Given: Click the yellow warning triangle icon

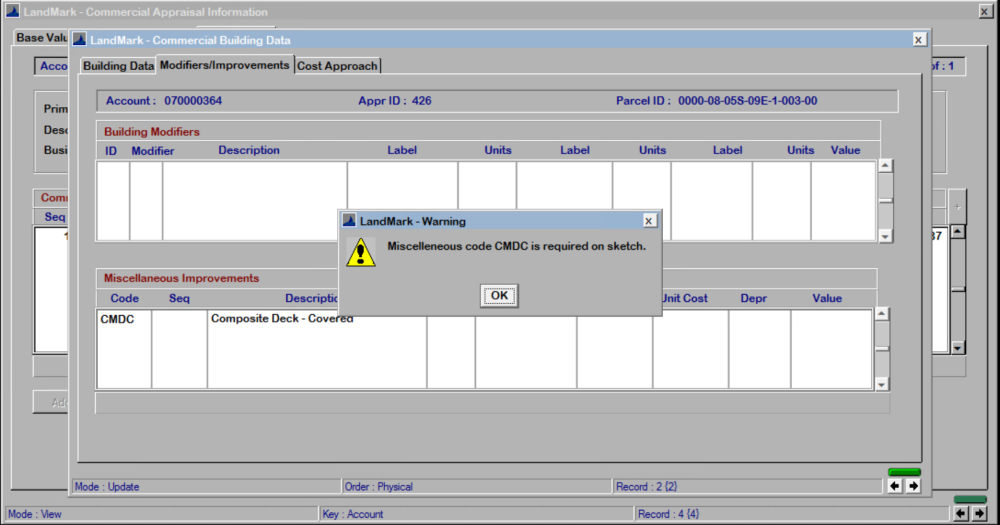Looking at the screenshot, I should pyautogui.click(x=360, y=252).
